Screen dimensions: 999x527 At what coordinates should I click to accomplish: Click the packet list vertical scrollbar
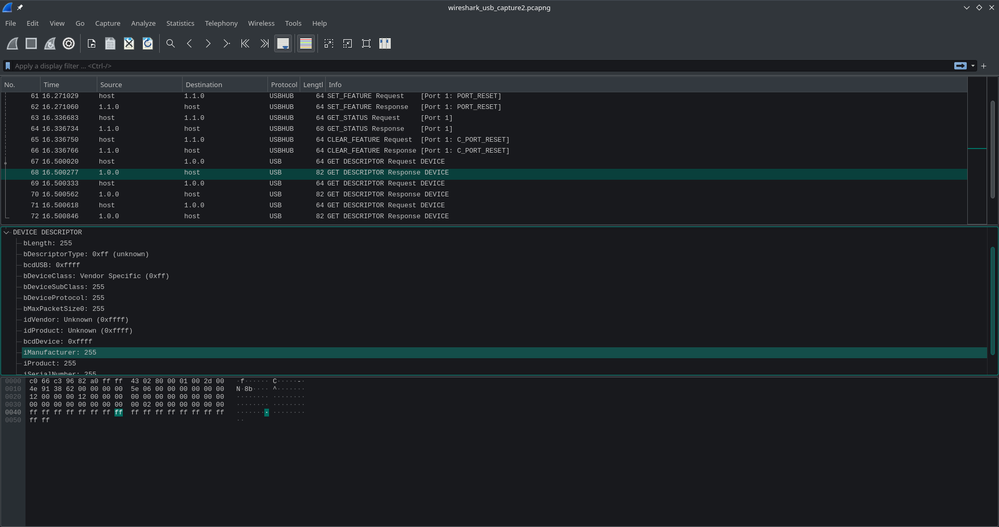pyautogui.click(x=993, y=150)
